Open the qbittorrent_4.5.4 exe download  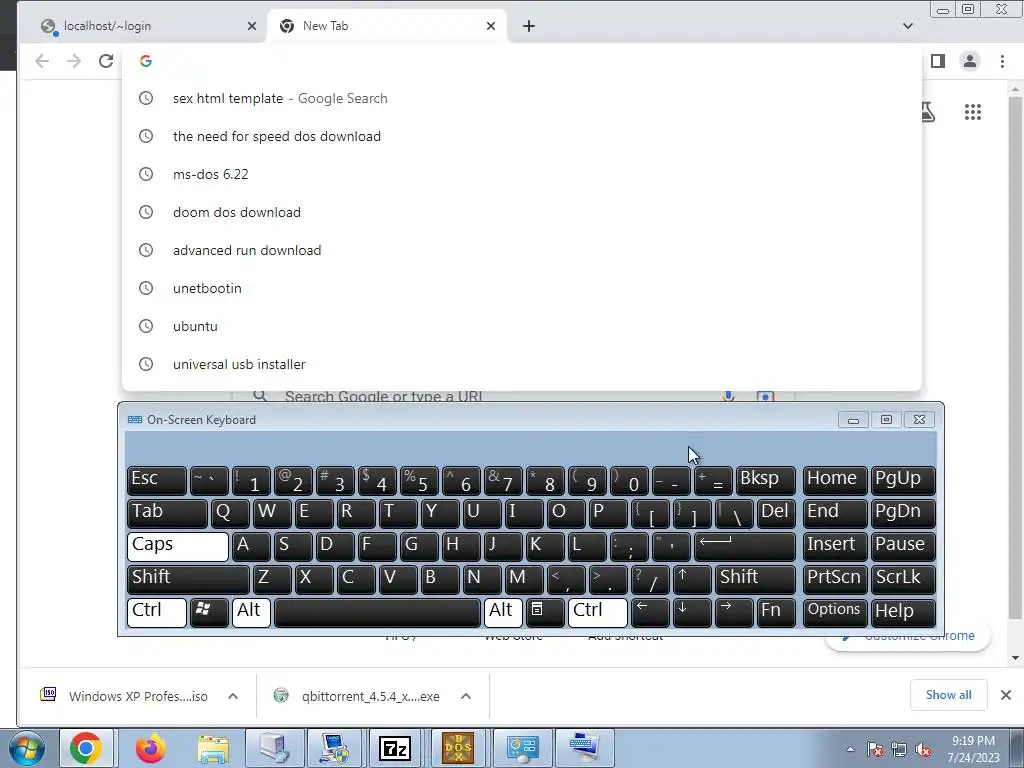(358, 696)
